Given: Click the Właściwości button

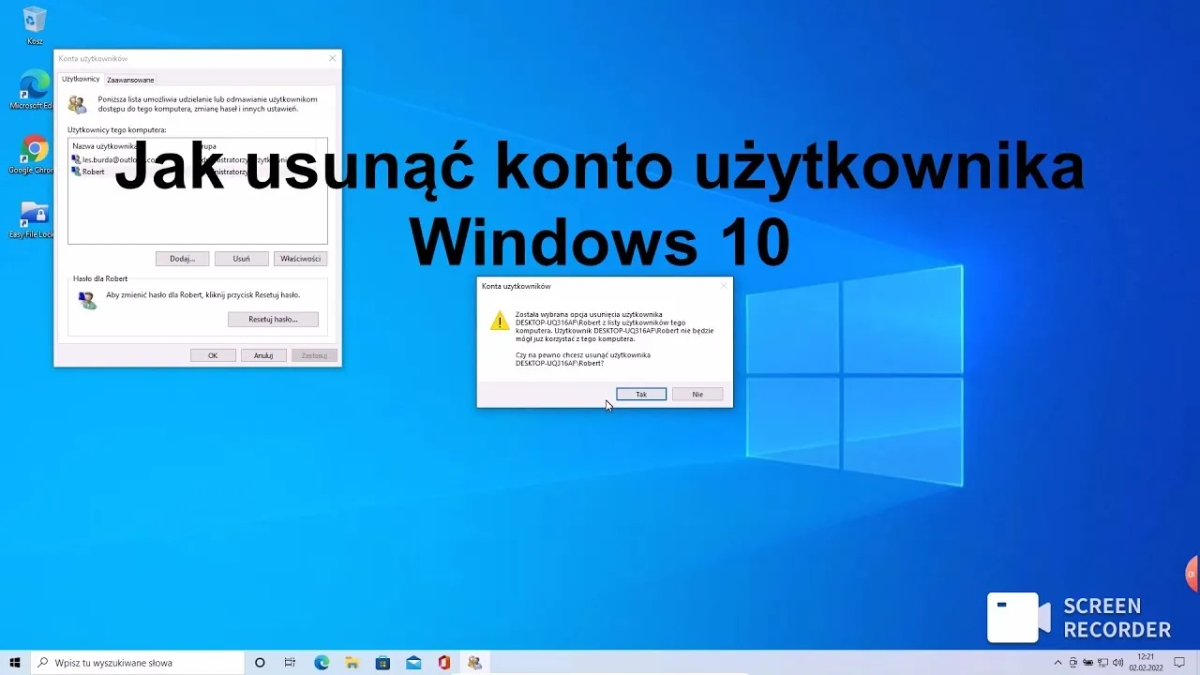Looking at the screenshot, I should (300, 258).
